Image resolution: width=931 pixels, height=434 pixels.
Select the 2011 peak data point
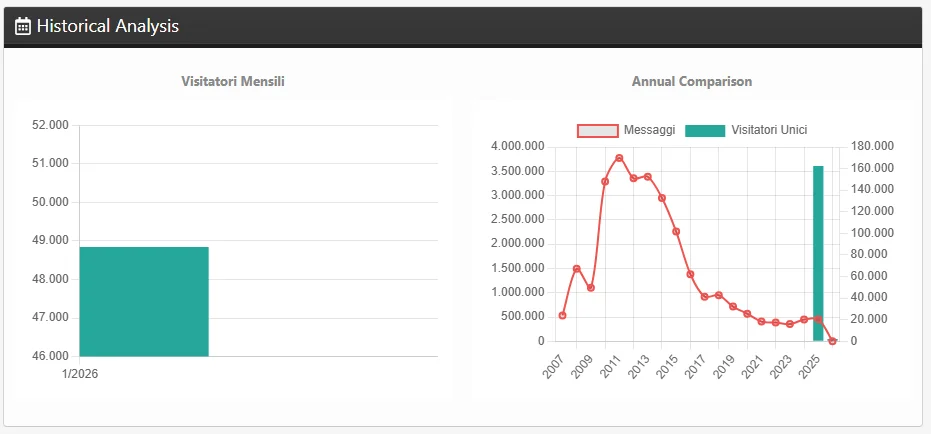(619, 158)
